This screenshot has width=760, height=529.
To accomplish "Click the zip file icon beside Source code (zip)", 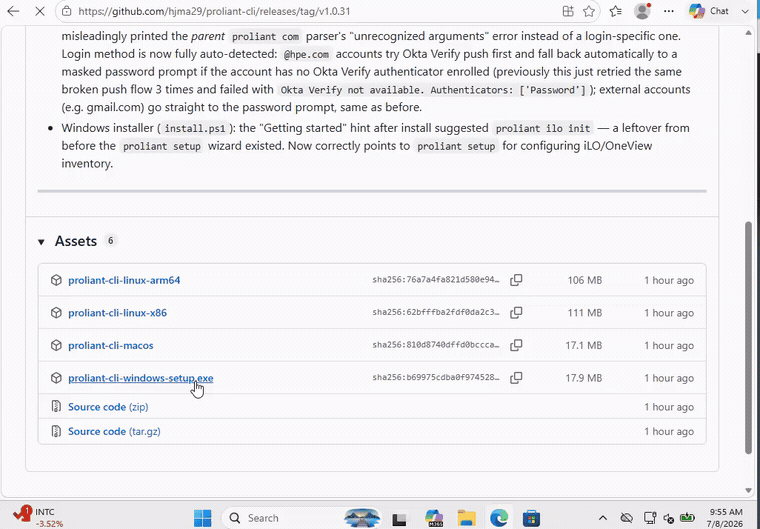I will tap(56, 406).
